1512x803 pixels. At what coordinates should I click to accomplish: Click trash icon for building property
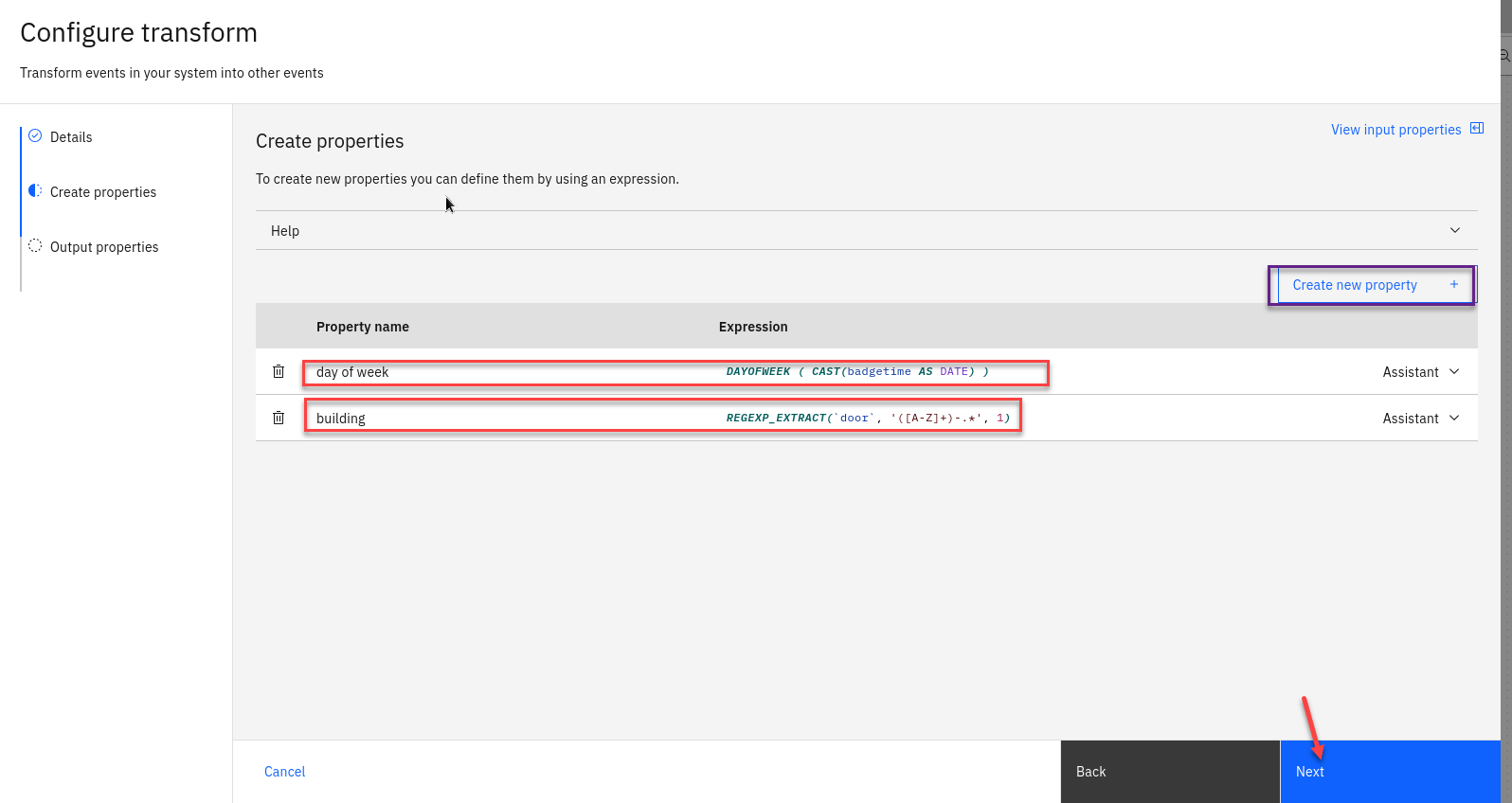coord(279,418)
